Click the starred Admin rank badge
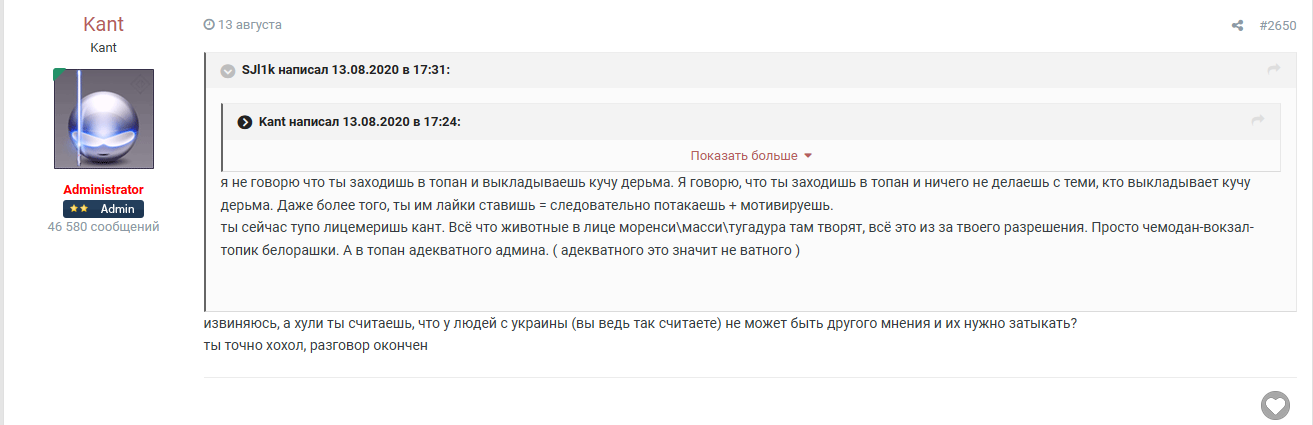This screenshot has height=425, width=1313. point(103,209)
